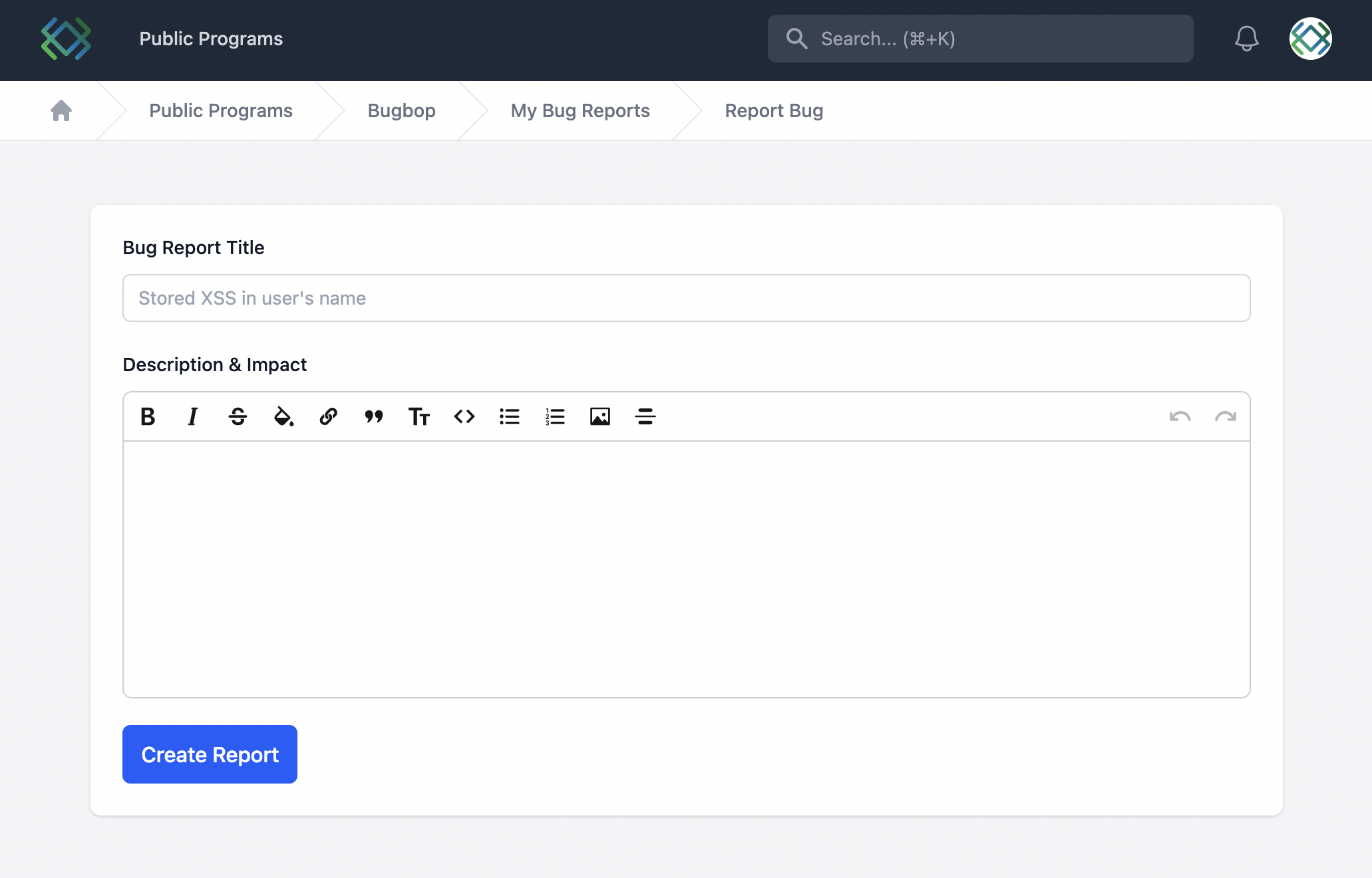This screenshot has height=878, width=1372.
Task: Go home using the house icon
Action: [61, 110]
